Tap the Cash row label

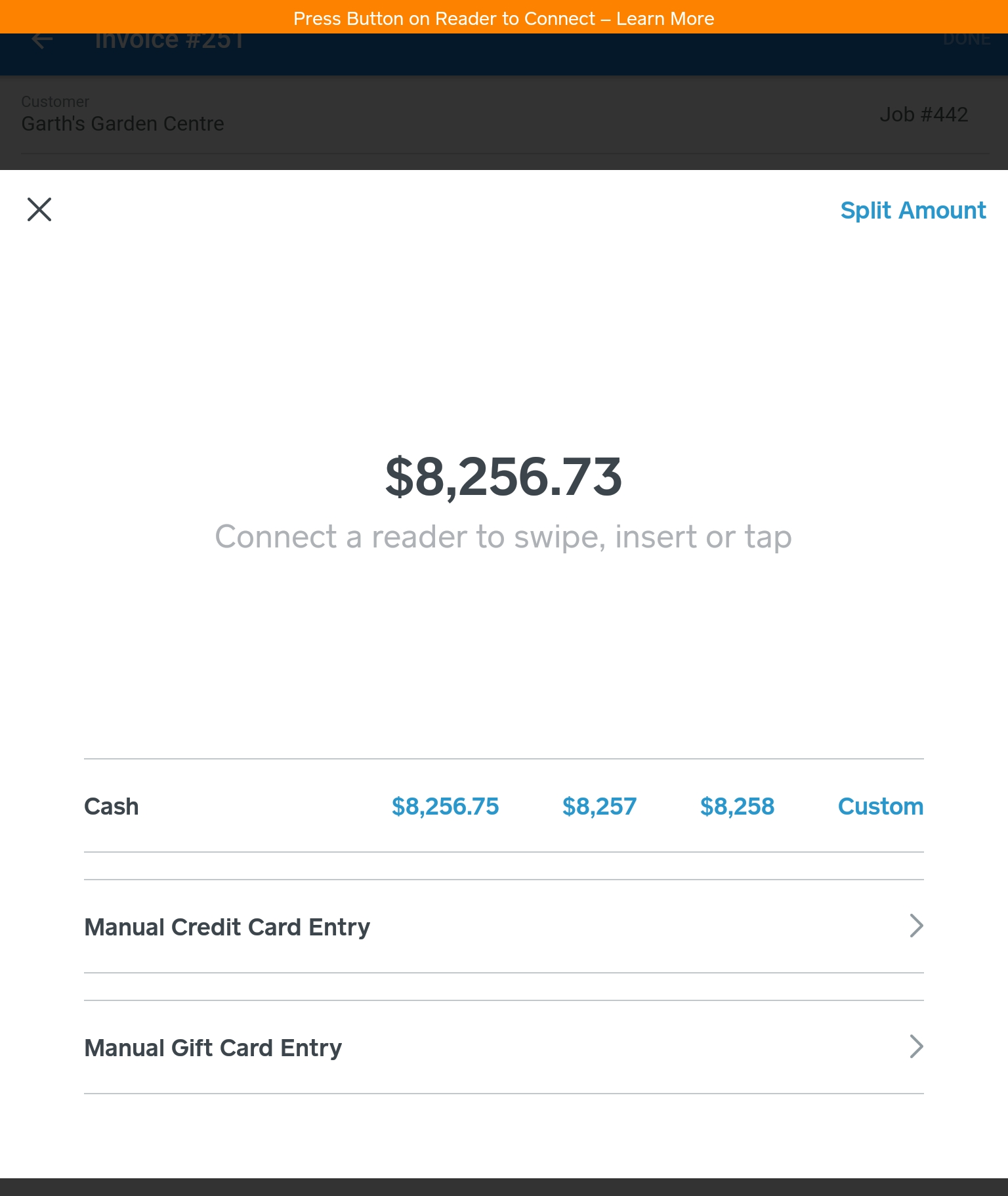(112, 807)
